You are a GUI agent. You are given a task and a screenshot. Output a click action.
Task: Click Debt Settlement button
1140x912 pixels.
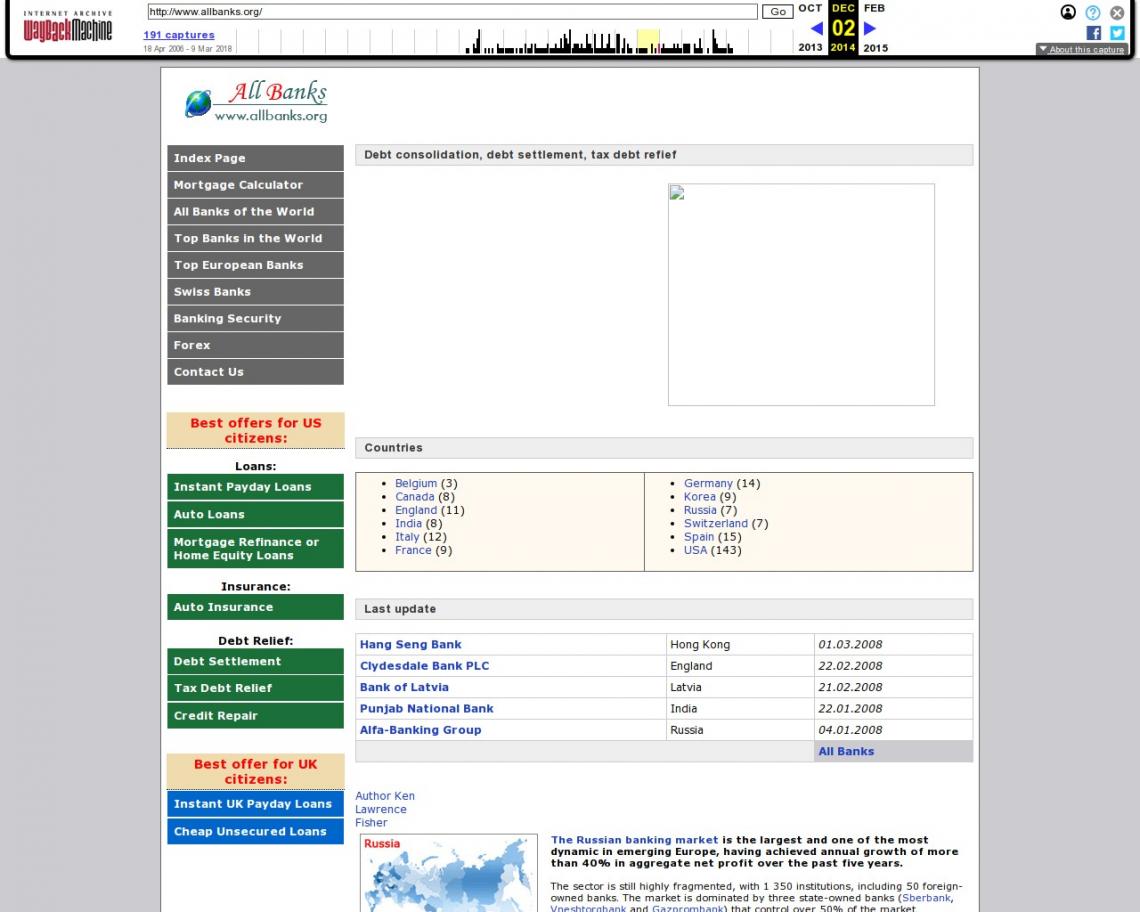pyautogui.click(x=255, y=661)
